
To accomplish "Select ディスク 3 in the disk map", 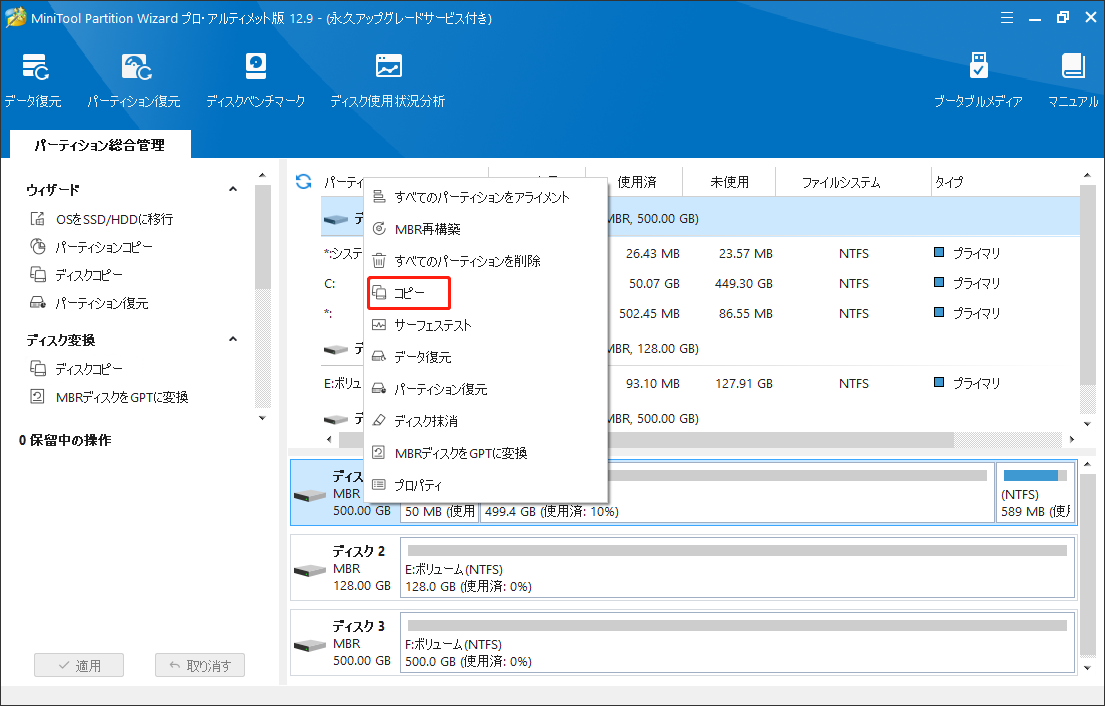I will [345, 643].
